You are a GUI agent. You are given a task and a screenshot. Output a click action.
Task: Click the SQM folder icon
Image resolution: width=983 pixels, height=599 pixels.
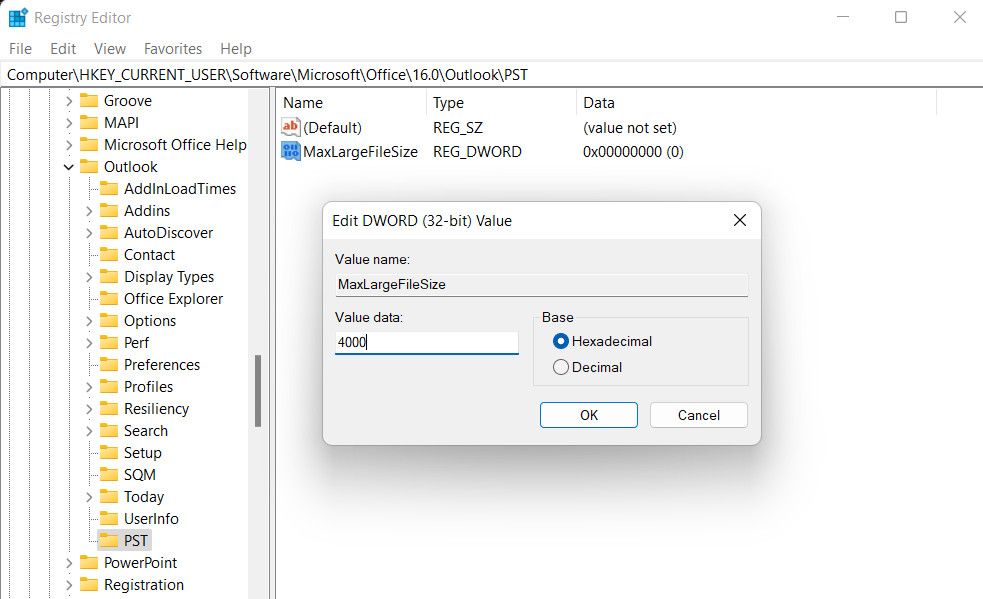pos(109,474)
